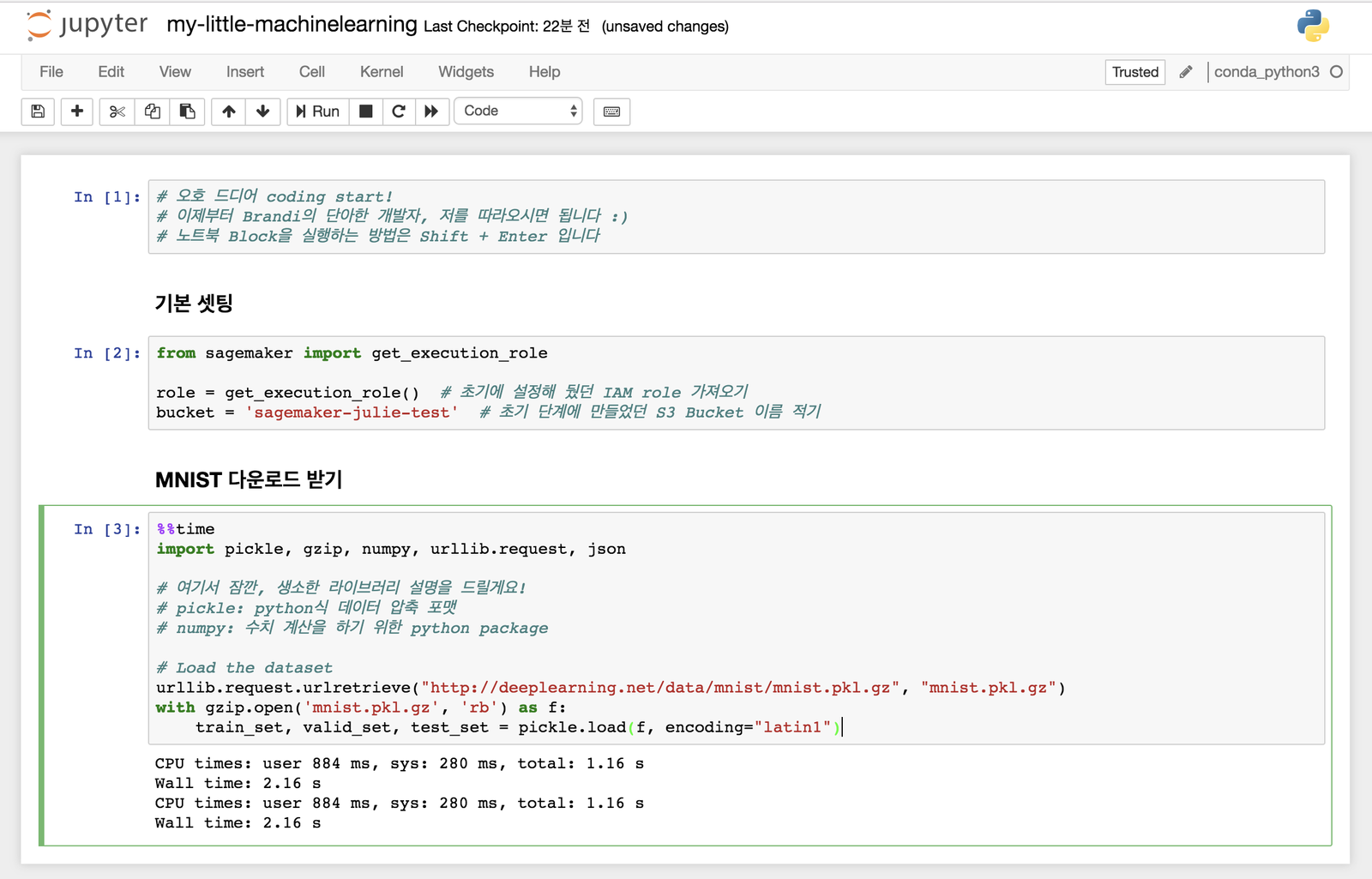Open the command palette keyboard icon
This screenshot has width=1372, height=879.
(611, 111)
